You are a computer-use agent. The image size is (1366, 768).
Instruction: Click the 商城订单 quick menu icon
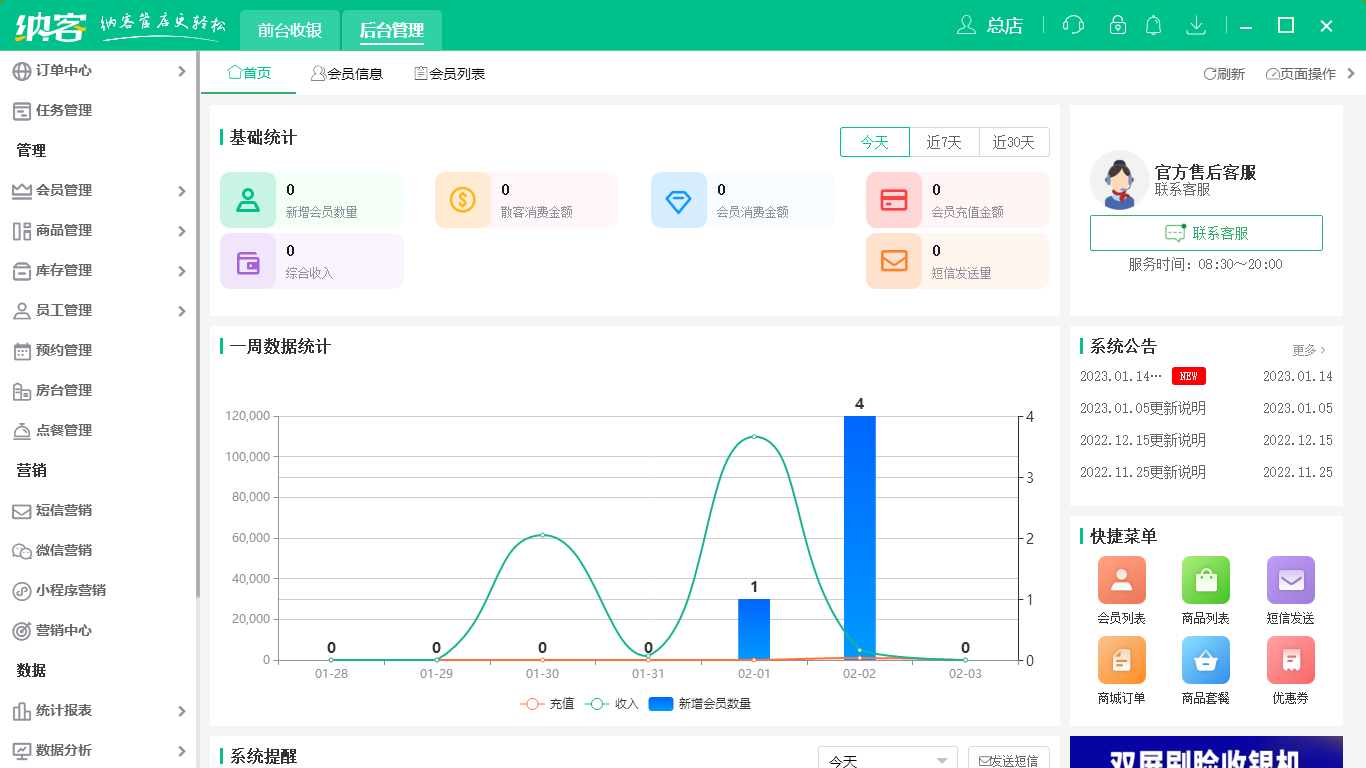[x=1121, y=660]
